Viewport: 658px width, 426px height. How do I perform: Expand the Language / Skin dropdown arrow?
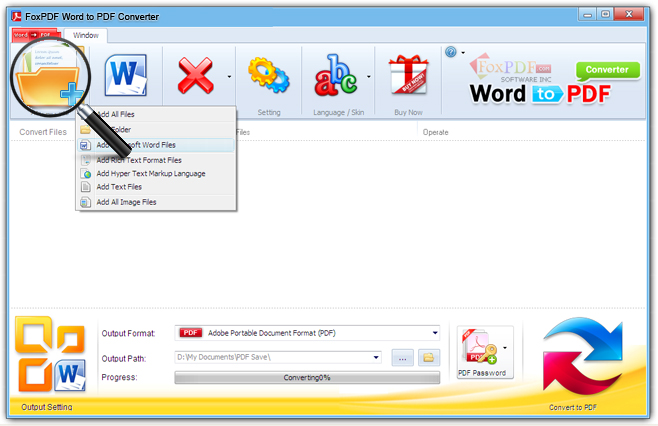coord(368,76)
